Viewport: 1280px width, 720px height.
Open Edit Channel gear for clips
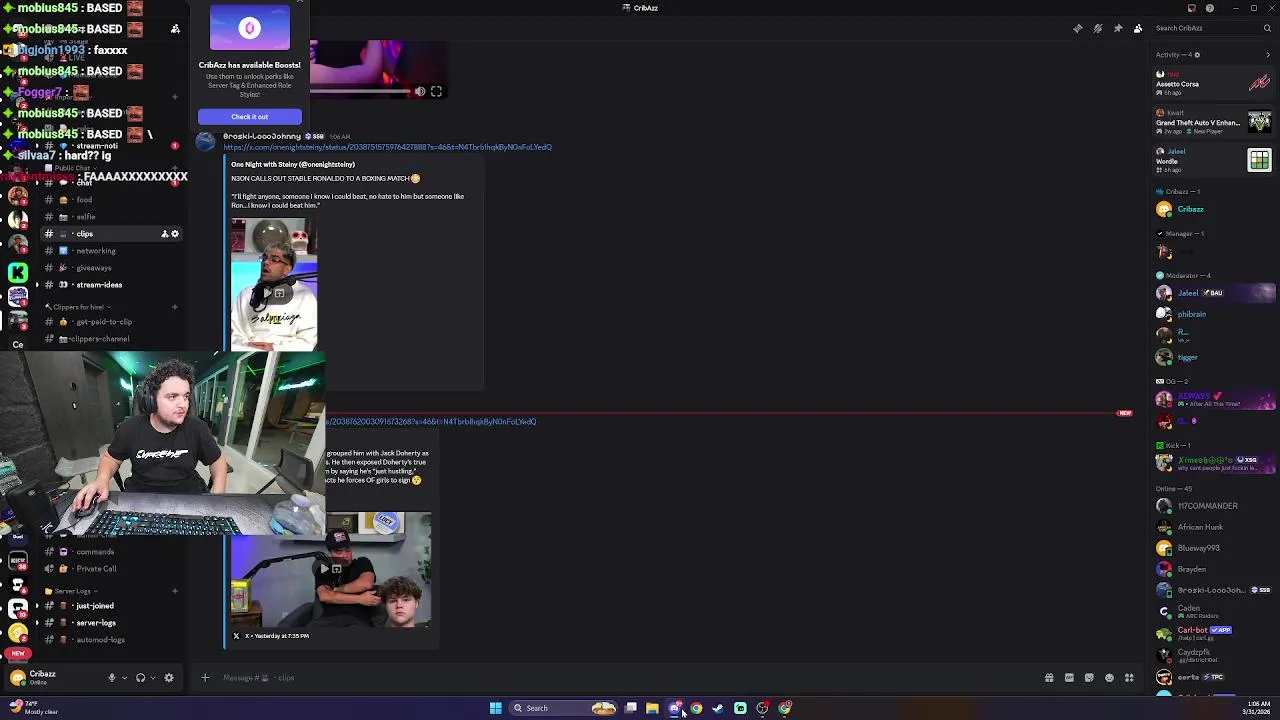pos(175,234)
